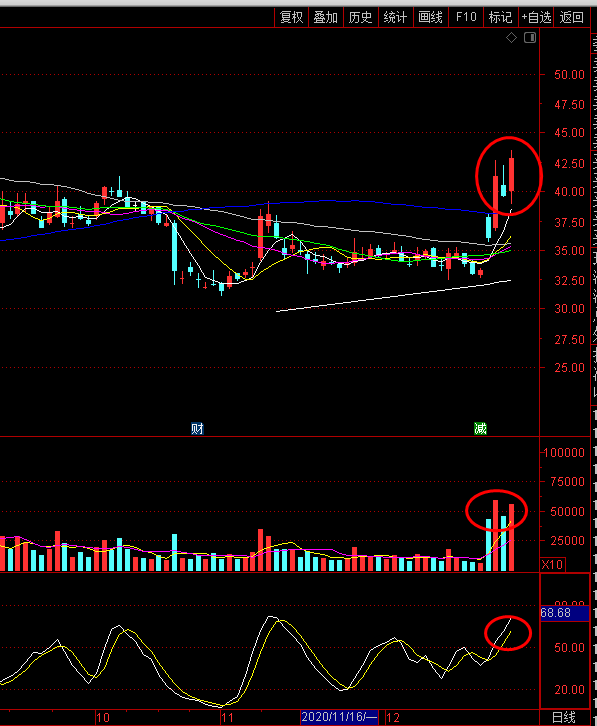597x726 pixels.
Task: Click the 75000 volume axis label
Action: pyautogui.click(x=567, y=482)
